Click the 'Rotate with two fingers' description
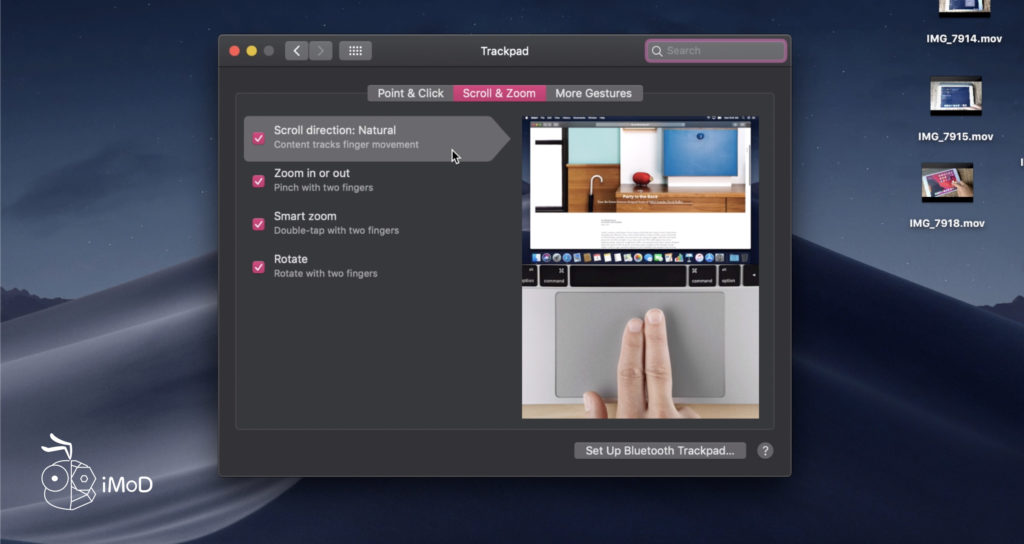Screen dimensions: 1024x544 326,274
